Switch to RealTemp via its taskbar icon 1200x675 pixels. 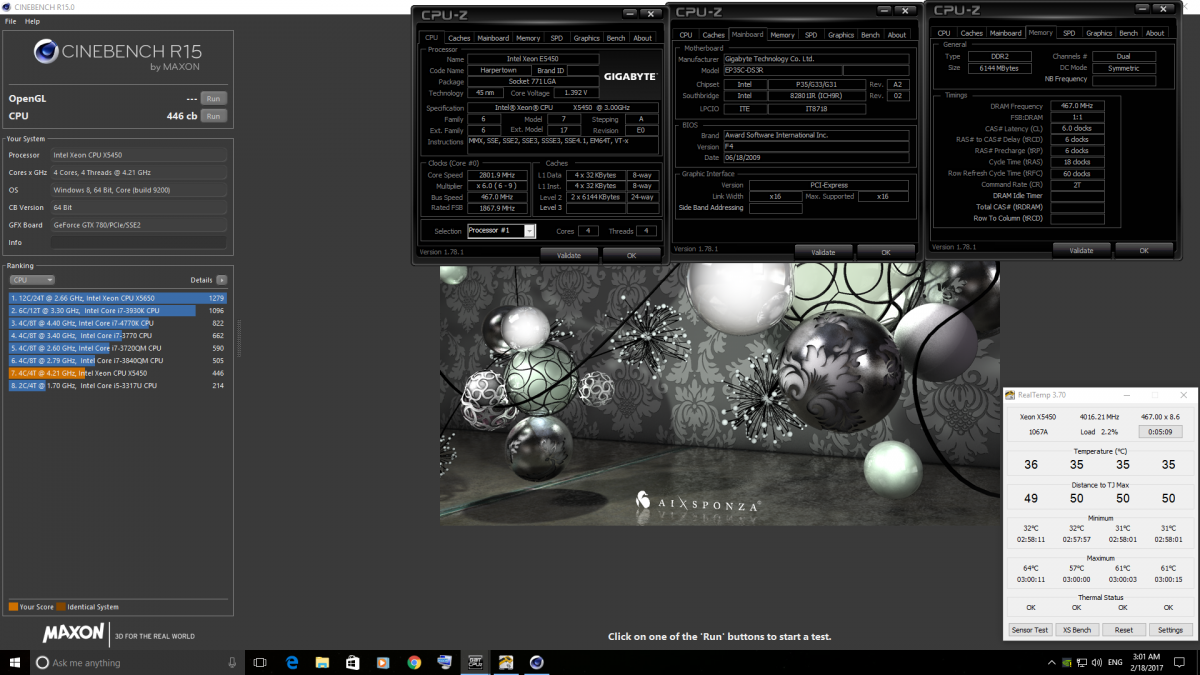(x=507, y=662)
